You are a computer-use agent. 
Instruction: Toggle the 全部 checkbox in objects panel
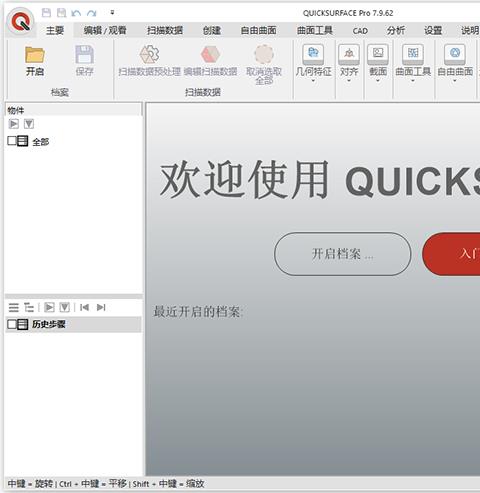(11, 141)
